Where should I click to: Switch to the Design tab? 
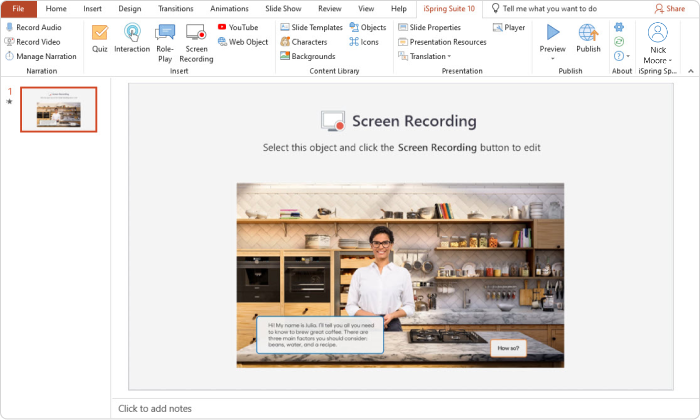129,8
